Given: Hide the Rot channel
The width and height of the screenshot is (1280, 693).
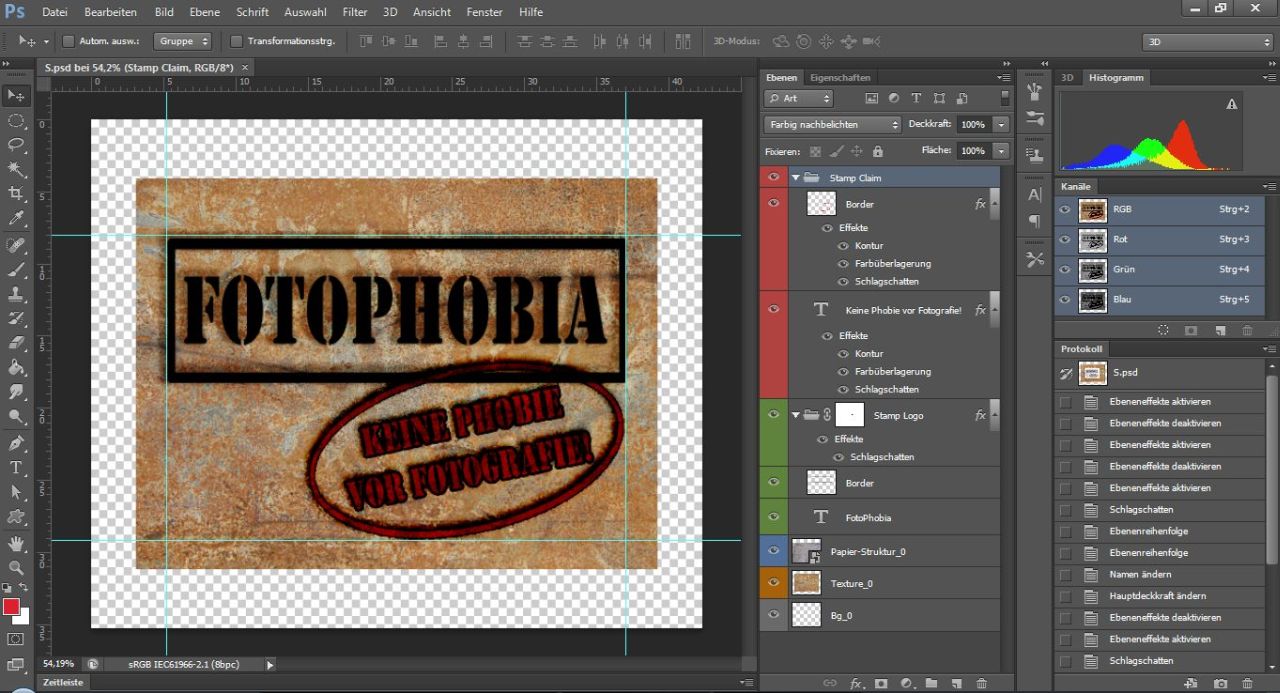Looking at the screenshot, I should click(x=1064, y=240).
